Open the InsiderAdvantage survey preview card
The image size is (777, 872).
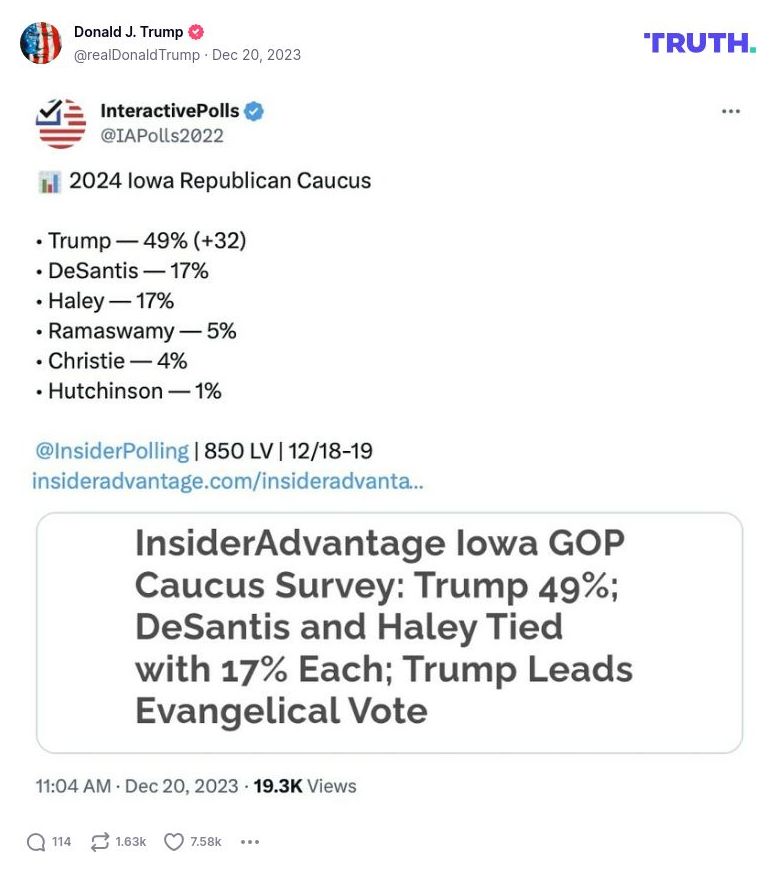pos(389,632)
